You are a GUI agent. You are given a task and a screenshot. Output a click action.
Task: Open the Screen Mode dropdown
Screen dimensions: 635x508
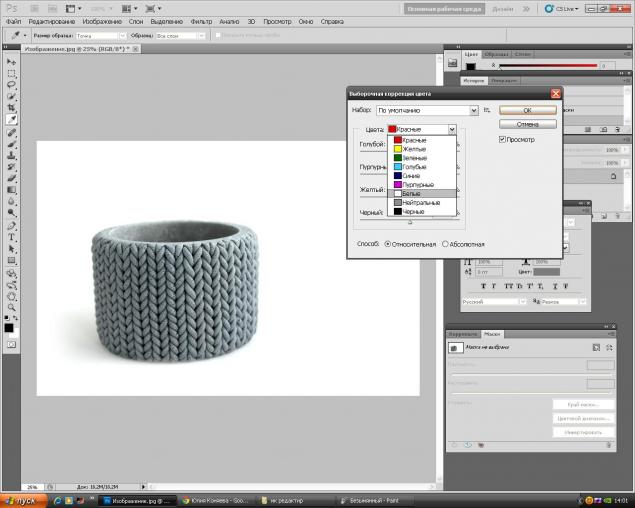tap(153, 9)
